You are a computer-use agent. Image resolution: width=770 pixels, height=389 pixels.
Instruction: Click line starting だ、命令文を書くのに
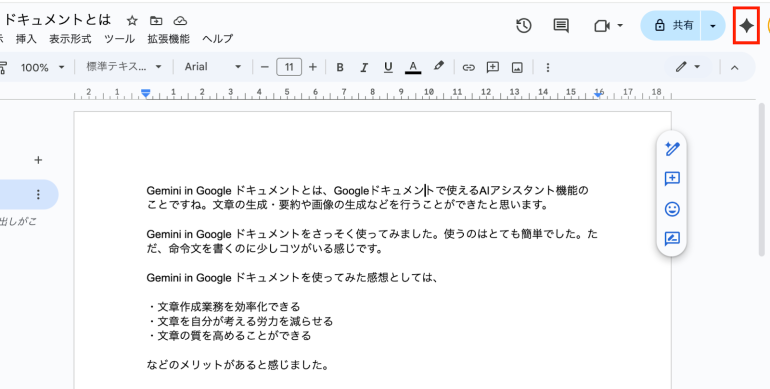point(264,249)
